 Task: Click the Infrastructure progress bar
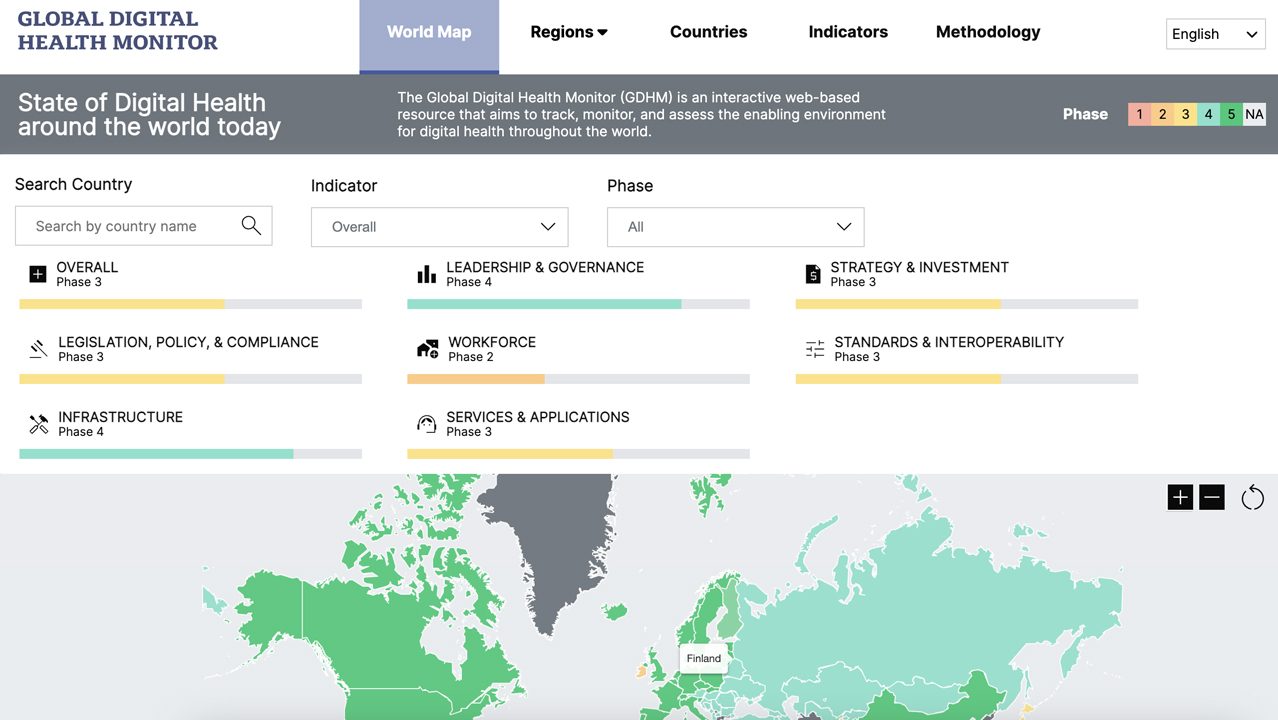[190, 454]
